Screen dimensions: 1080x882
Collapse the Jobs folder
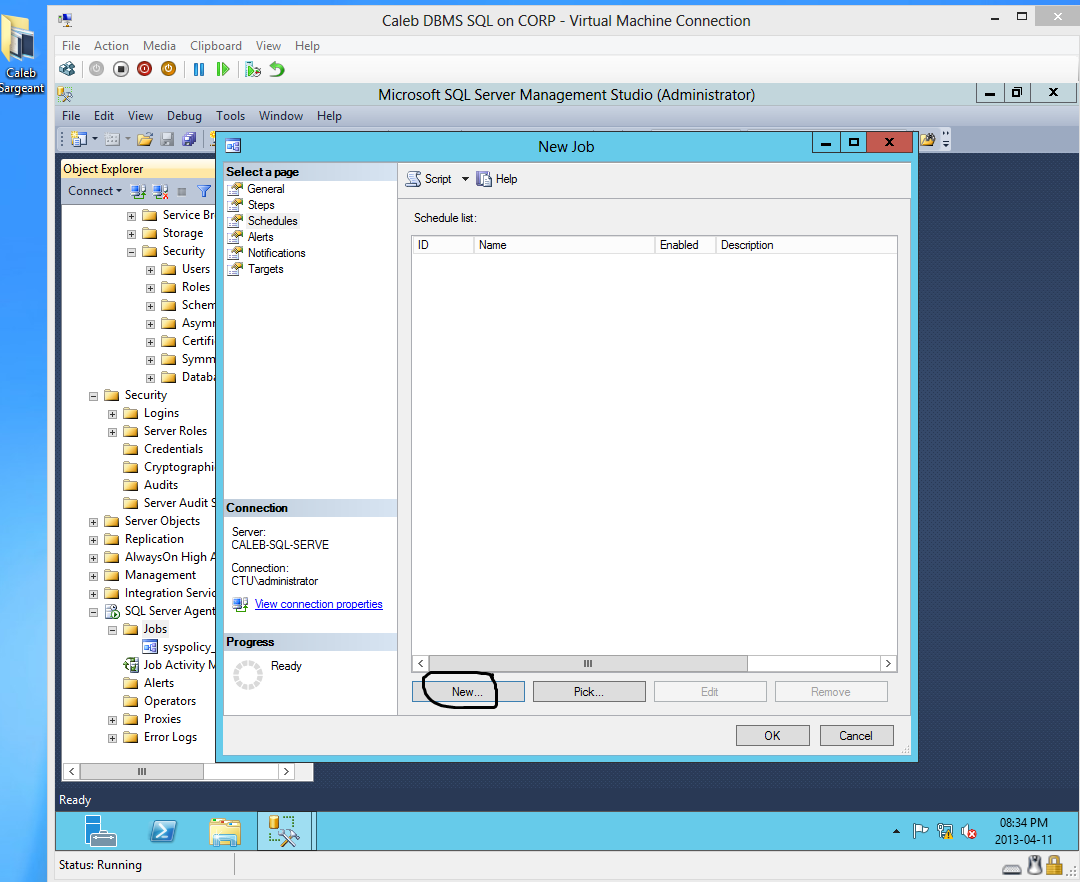[x=112, y=630]
